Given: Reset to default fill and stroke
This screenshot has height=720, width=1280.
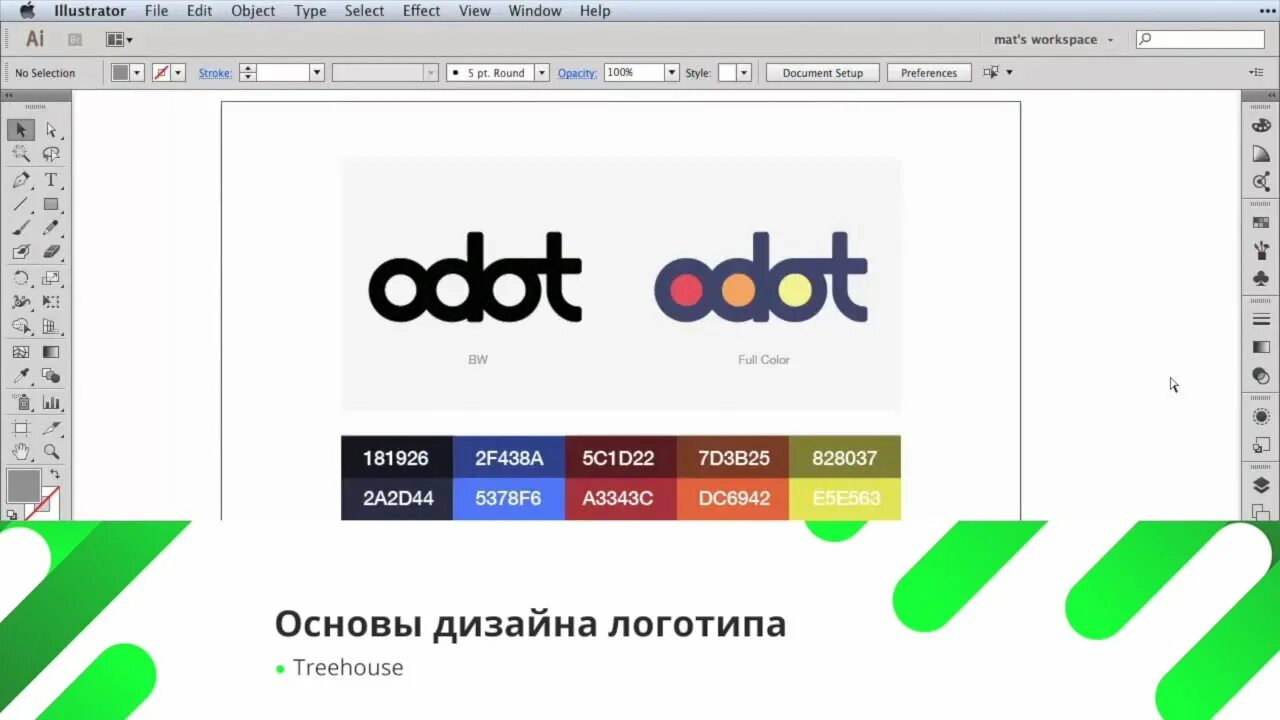Looking at the screenshot, I should click(12, 515).
